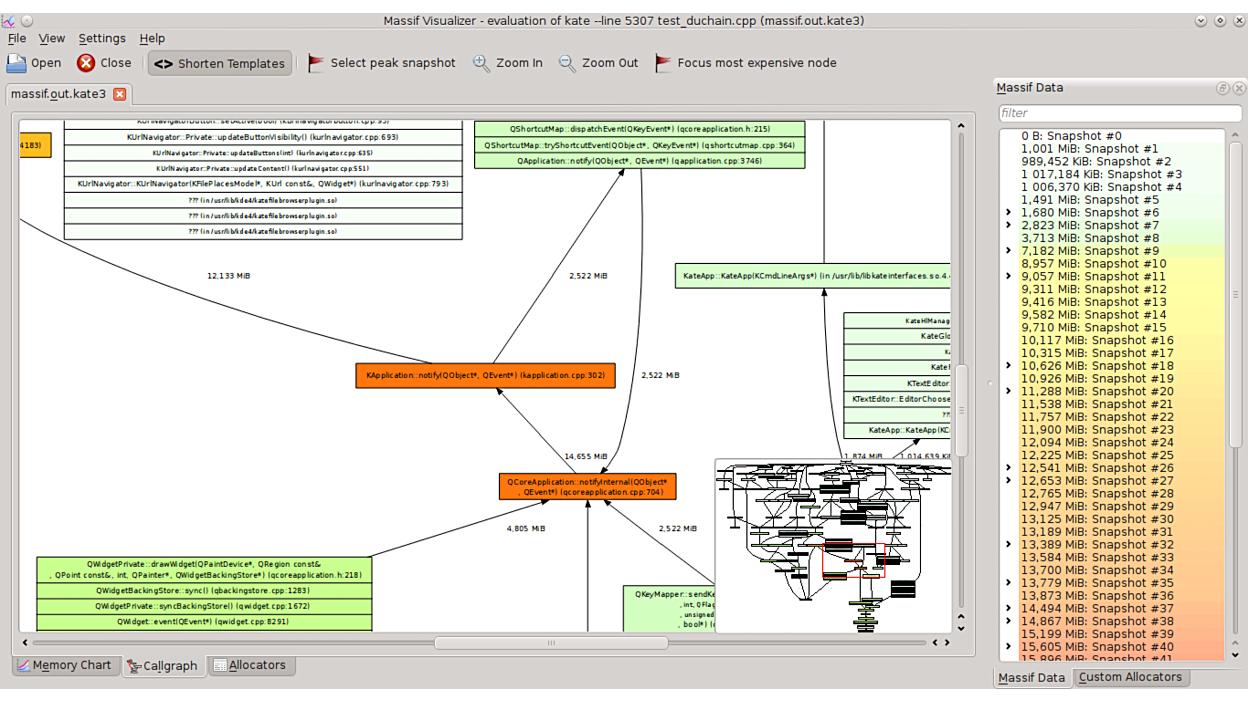
Task: Expand Snapshot #32 tree item
Action: (x=1009, y=545)
